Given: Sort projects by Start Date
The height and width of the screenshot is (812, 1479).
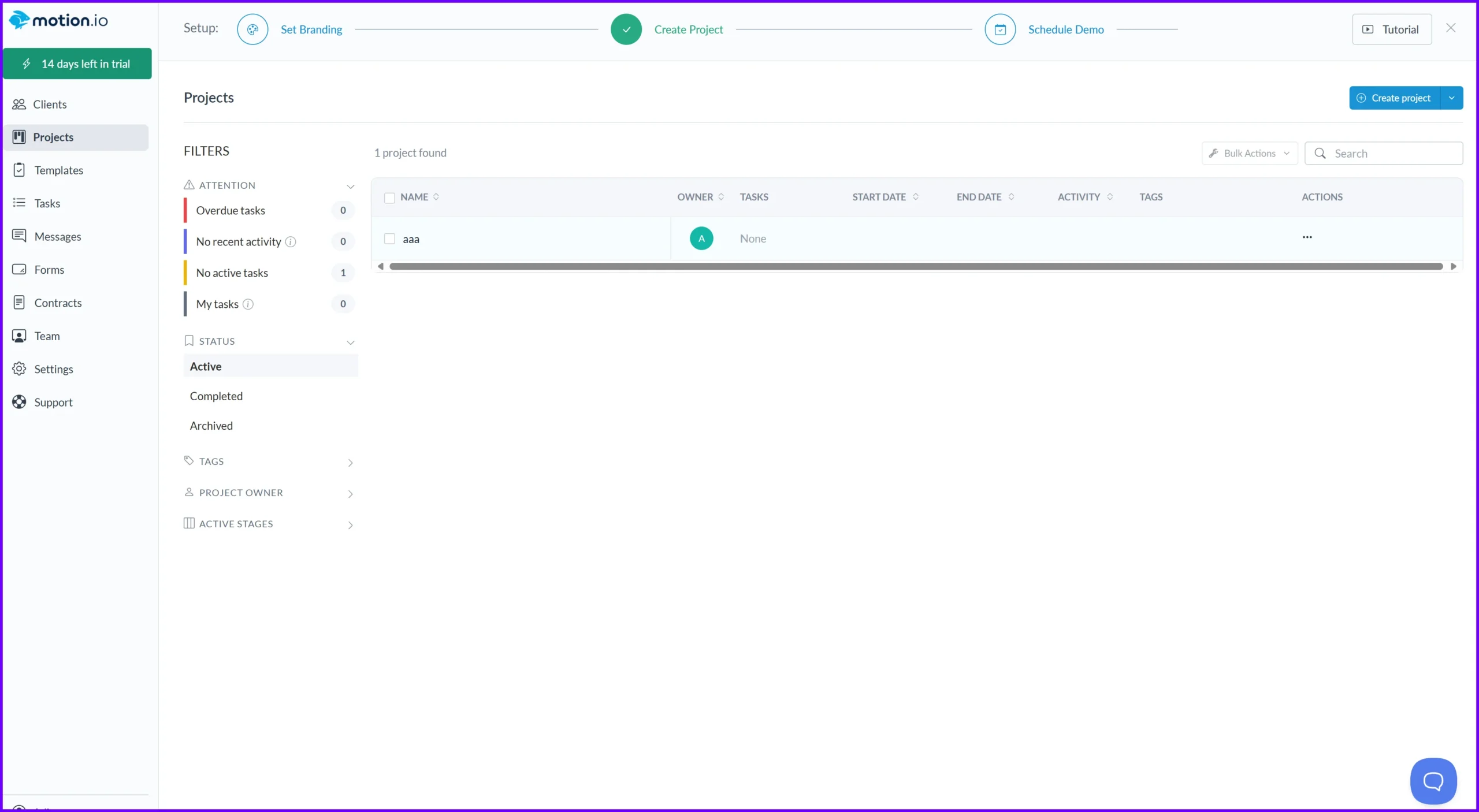Looking at the screenshot, I should click(885, 197).
